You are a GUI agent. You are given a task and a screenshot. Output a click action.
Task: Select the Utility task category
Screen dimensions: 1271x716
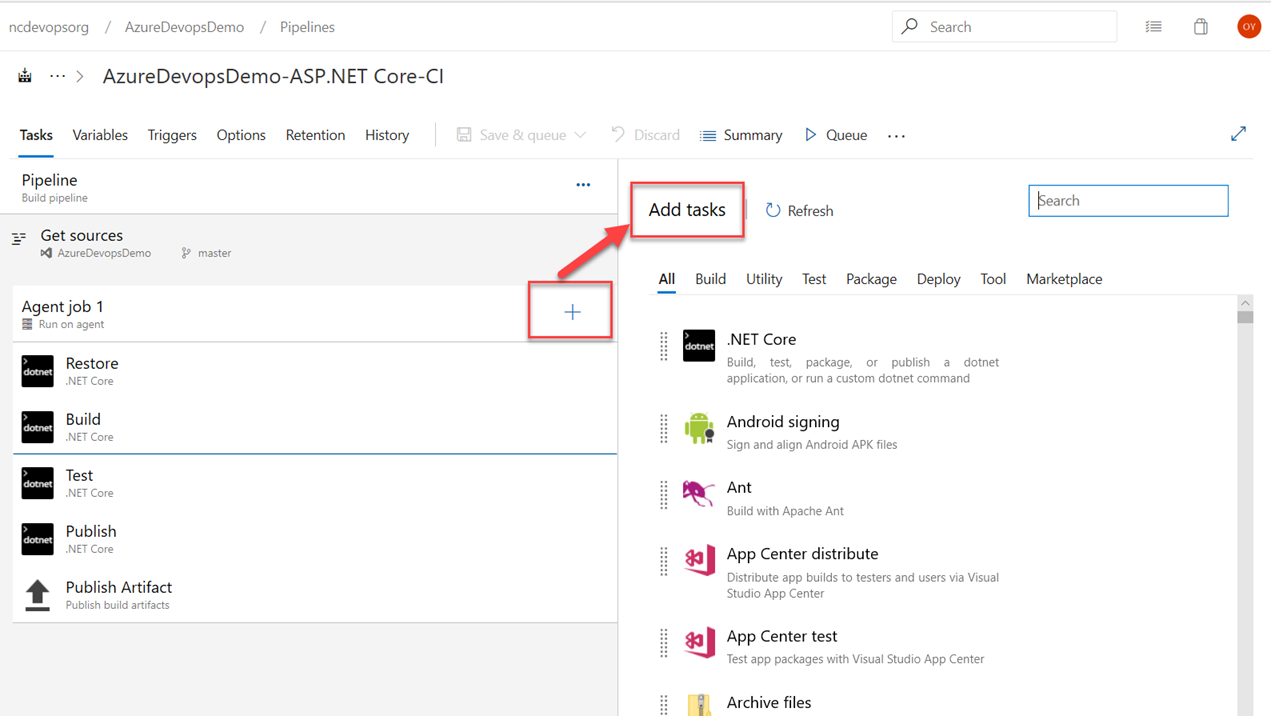coord(764,279)
